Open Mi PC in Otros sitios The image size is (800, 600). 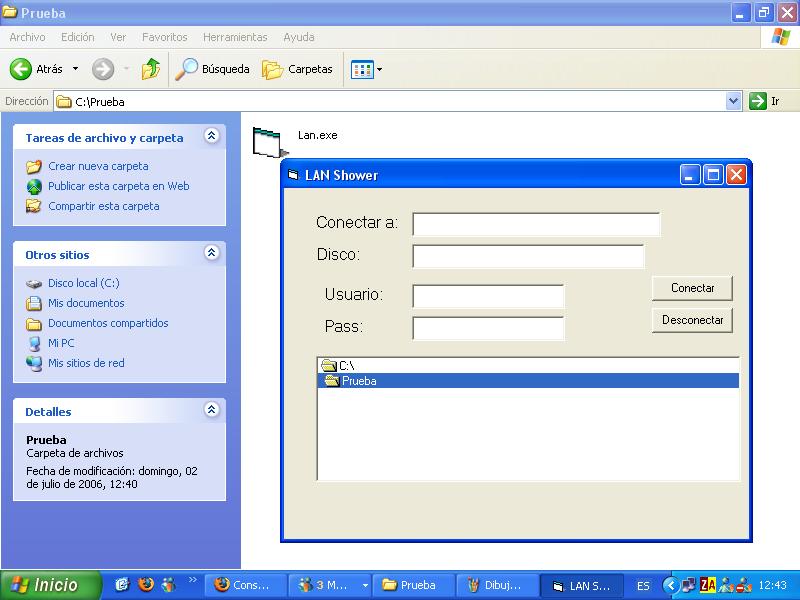click(x=61, y=343)
